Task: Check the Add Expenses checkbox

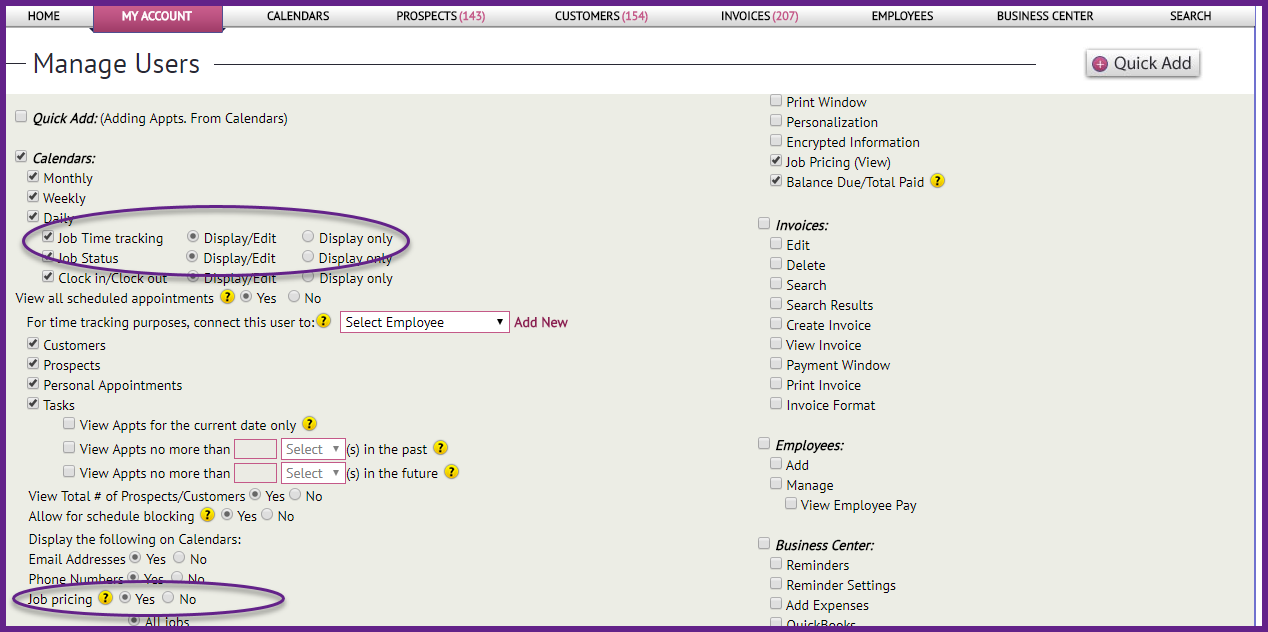Action: [x=776, y=604]
